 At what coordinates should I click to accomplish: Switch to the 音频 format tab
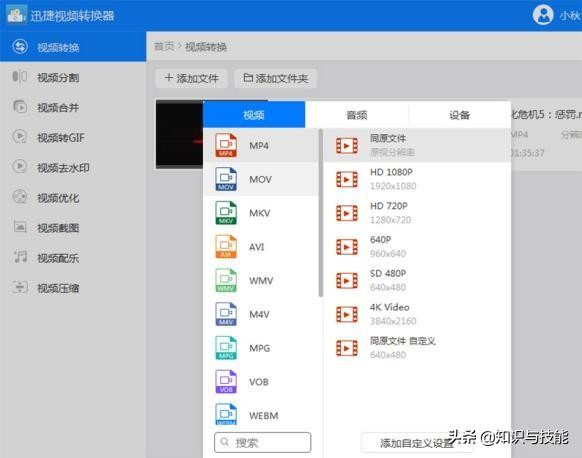357,115
